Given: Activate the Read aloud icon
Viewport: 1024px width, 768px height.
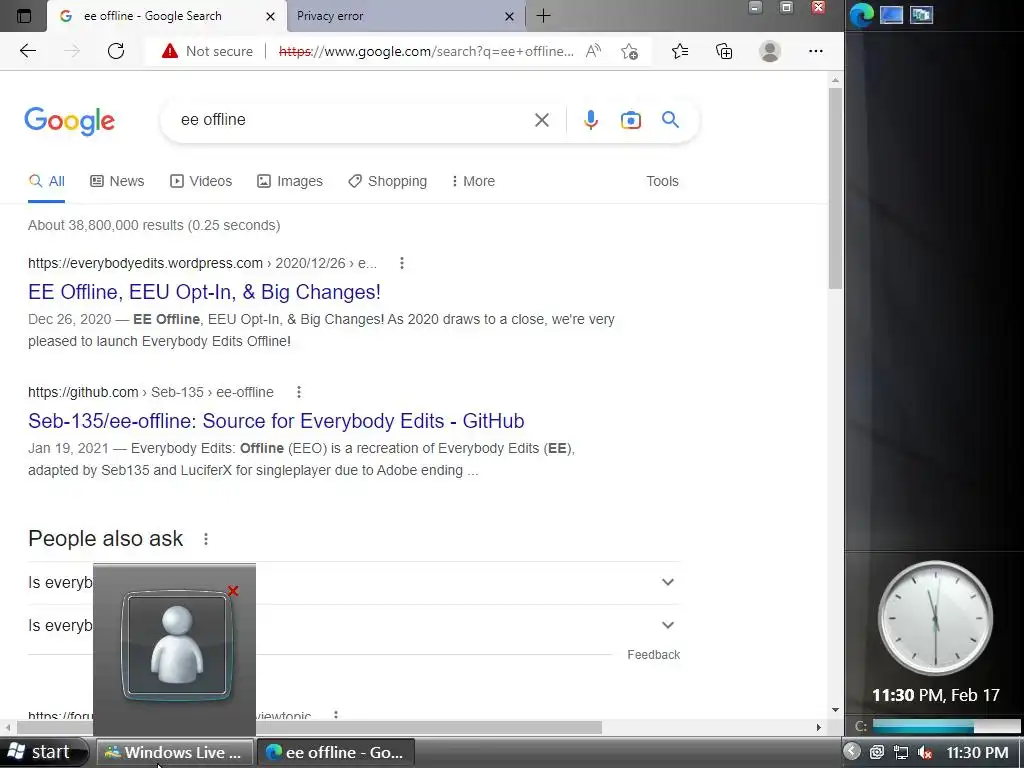Looking at the screenshot, I should click(593, 51).
